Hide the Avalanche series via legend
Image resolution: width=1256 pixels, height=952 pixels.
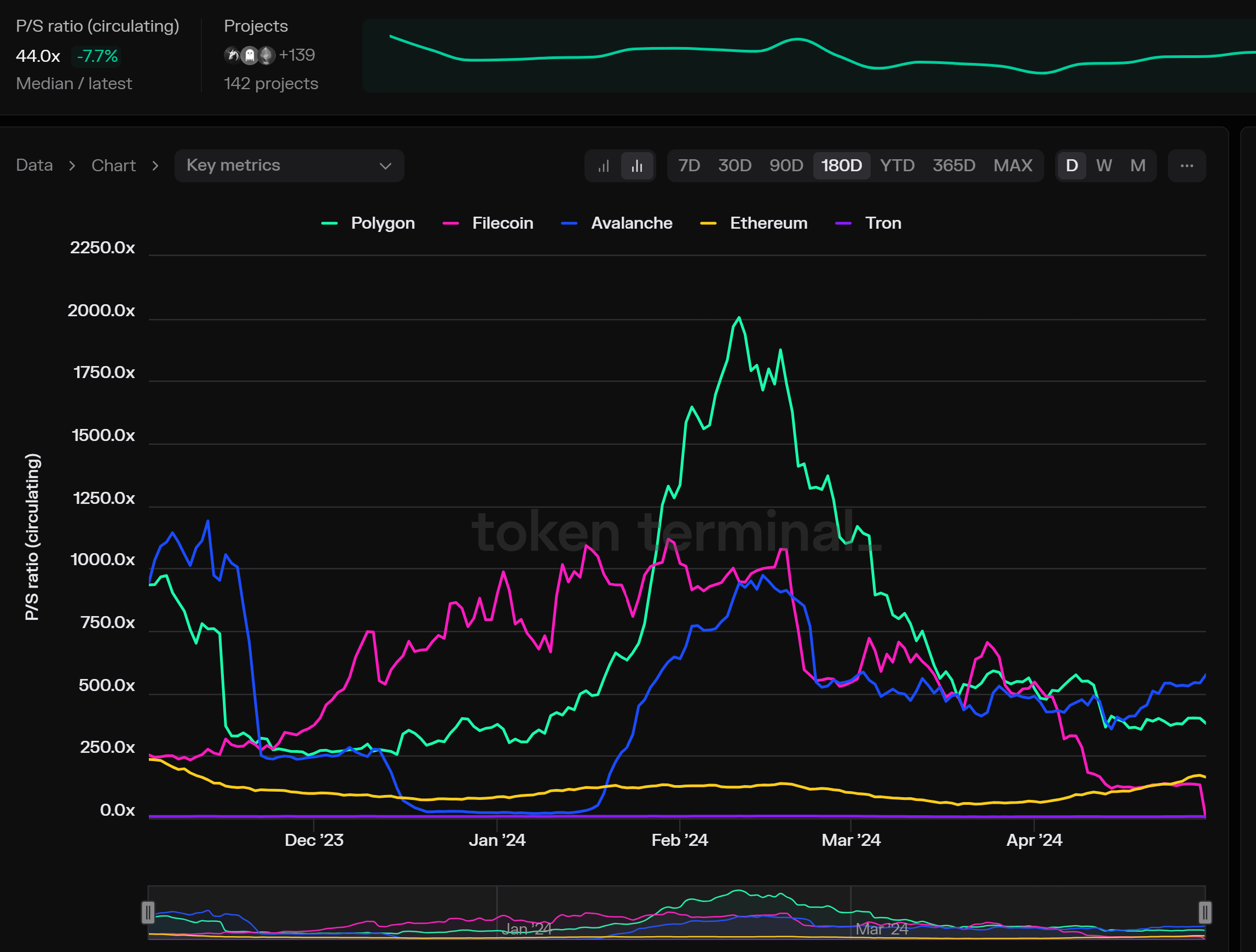631,223
